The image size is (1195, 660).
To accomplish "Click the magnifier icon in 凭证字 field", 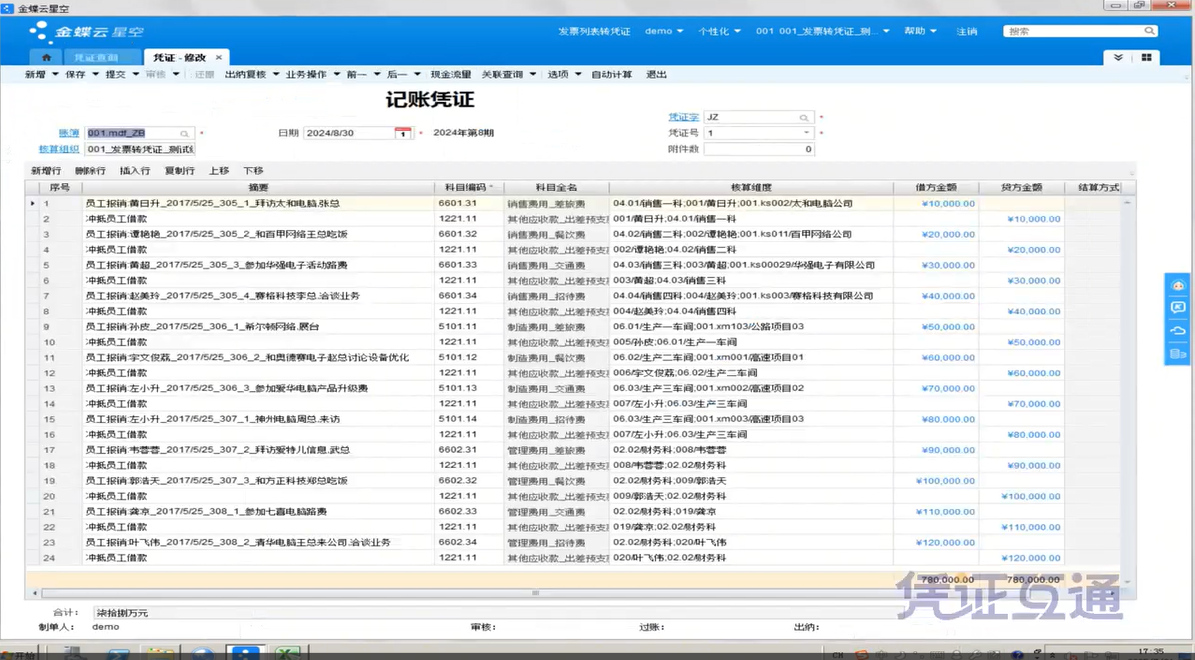I will click(x=804, y=118).
